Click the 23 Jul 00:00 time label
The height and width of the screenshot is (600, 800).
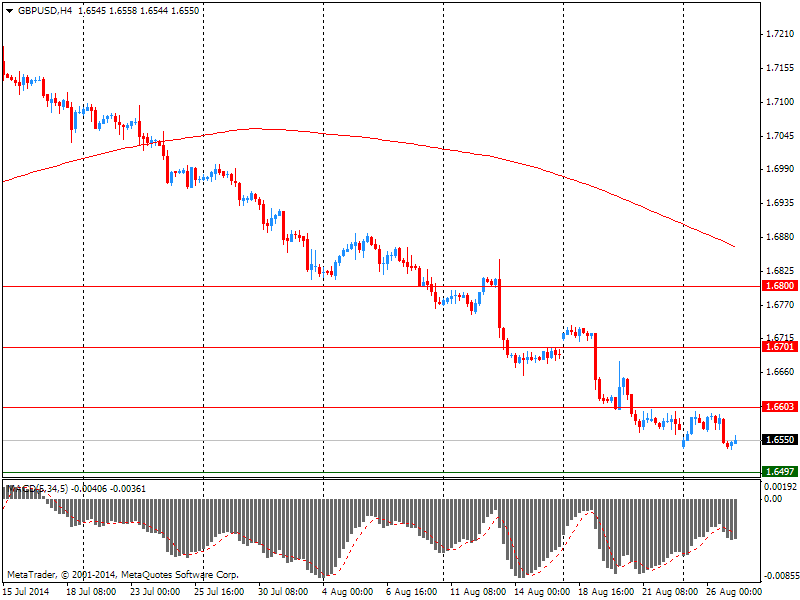155,592
